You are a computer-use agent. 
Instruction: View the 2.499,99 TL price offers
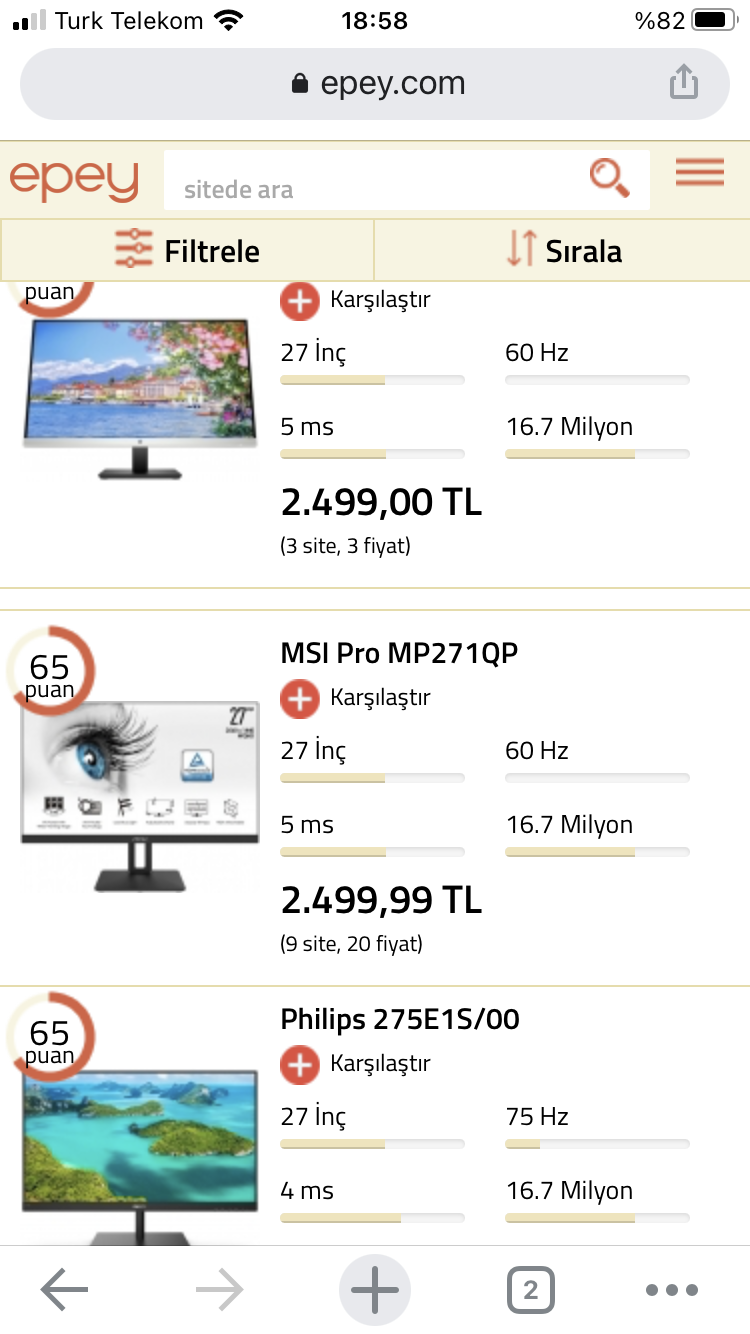click(x=381, y=900)
